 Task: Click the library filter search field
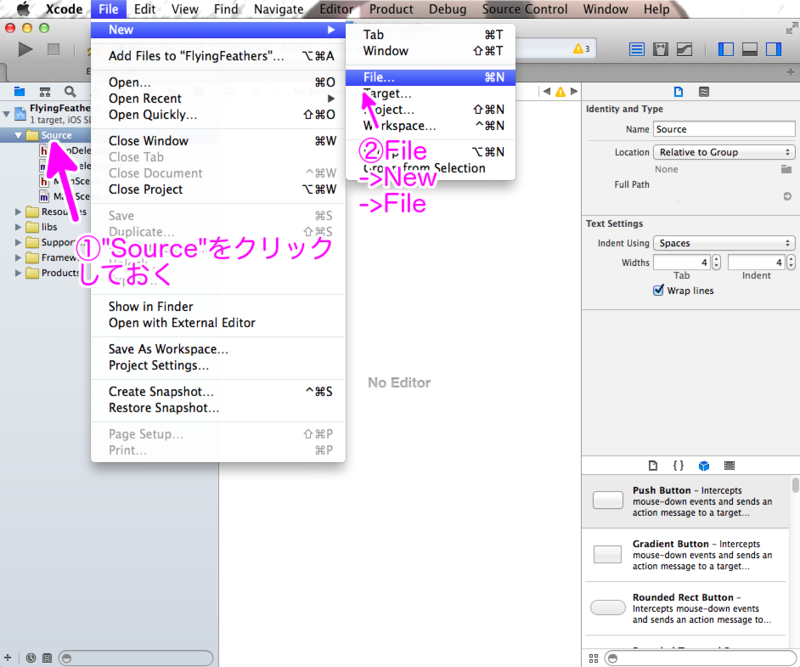click(x=700, y=658)
